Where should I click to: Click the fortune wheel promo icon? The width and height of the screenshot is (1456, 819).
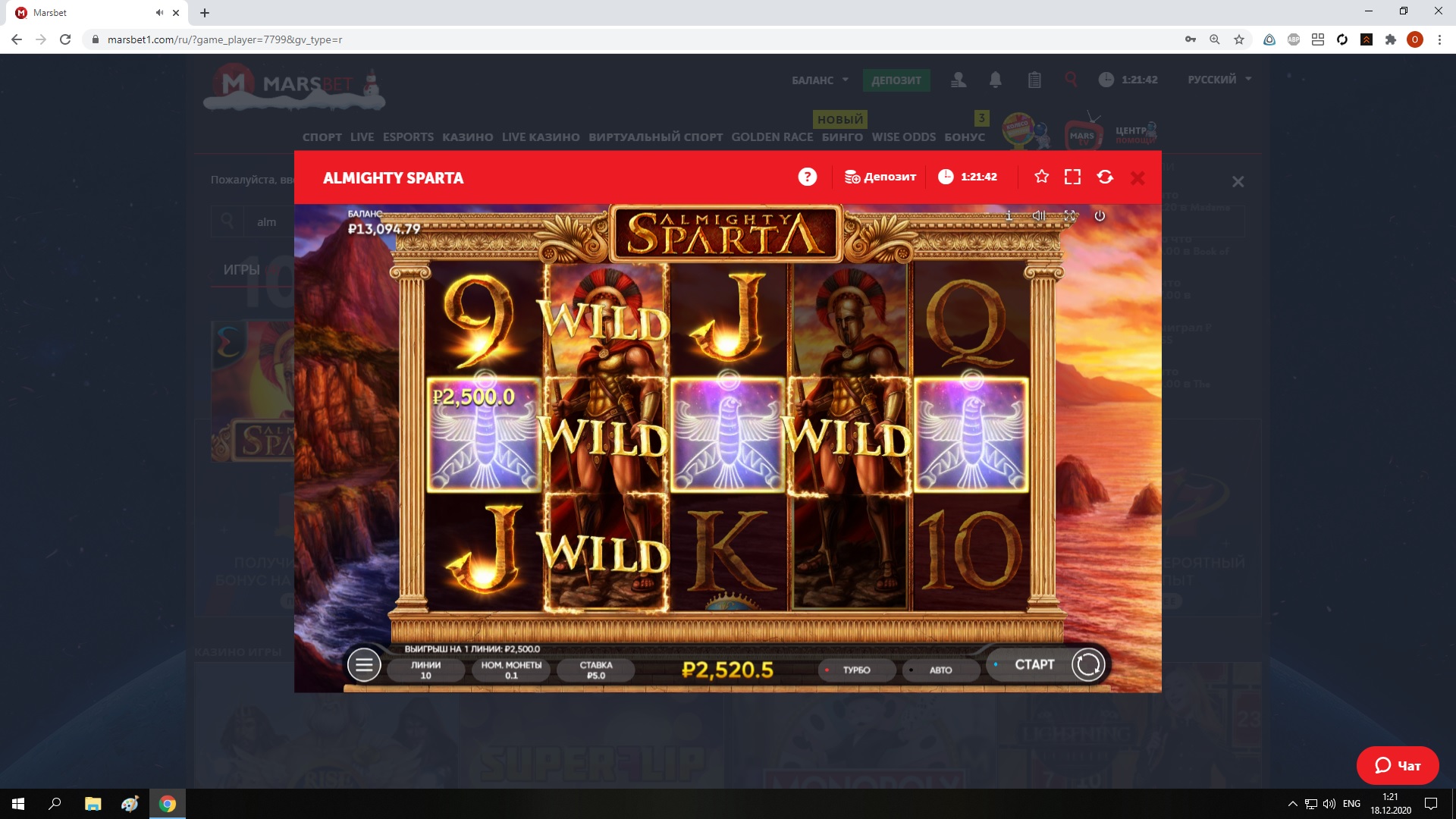coord(1024,130)
